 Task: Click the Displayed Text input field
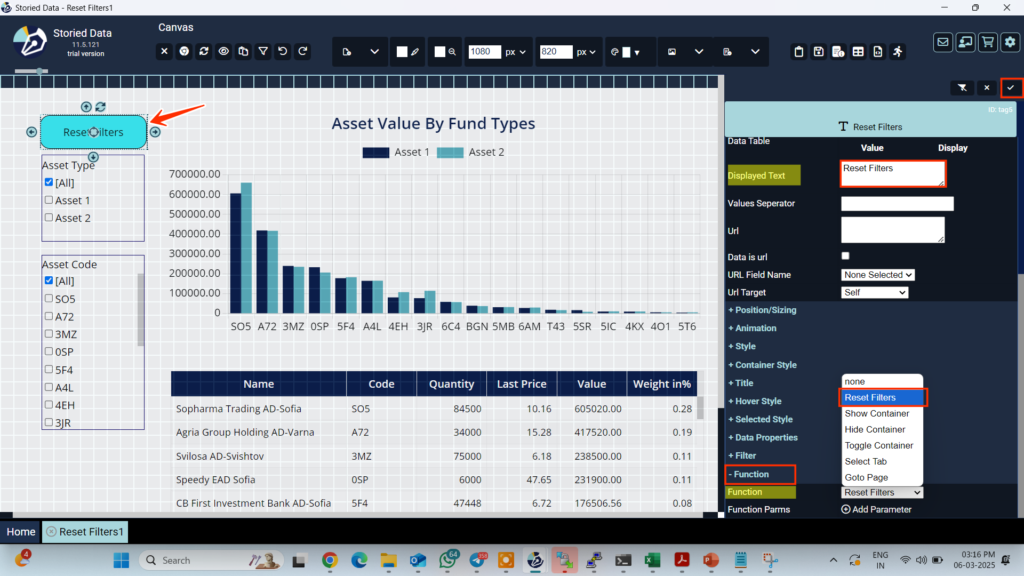point(892,174)
